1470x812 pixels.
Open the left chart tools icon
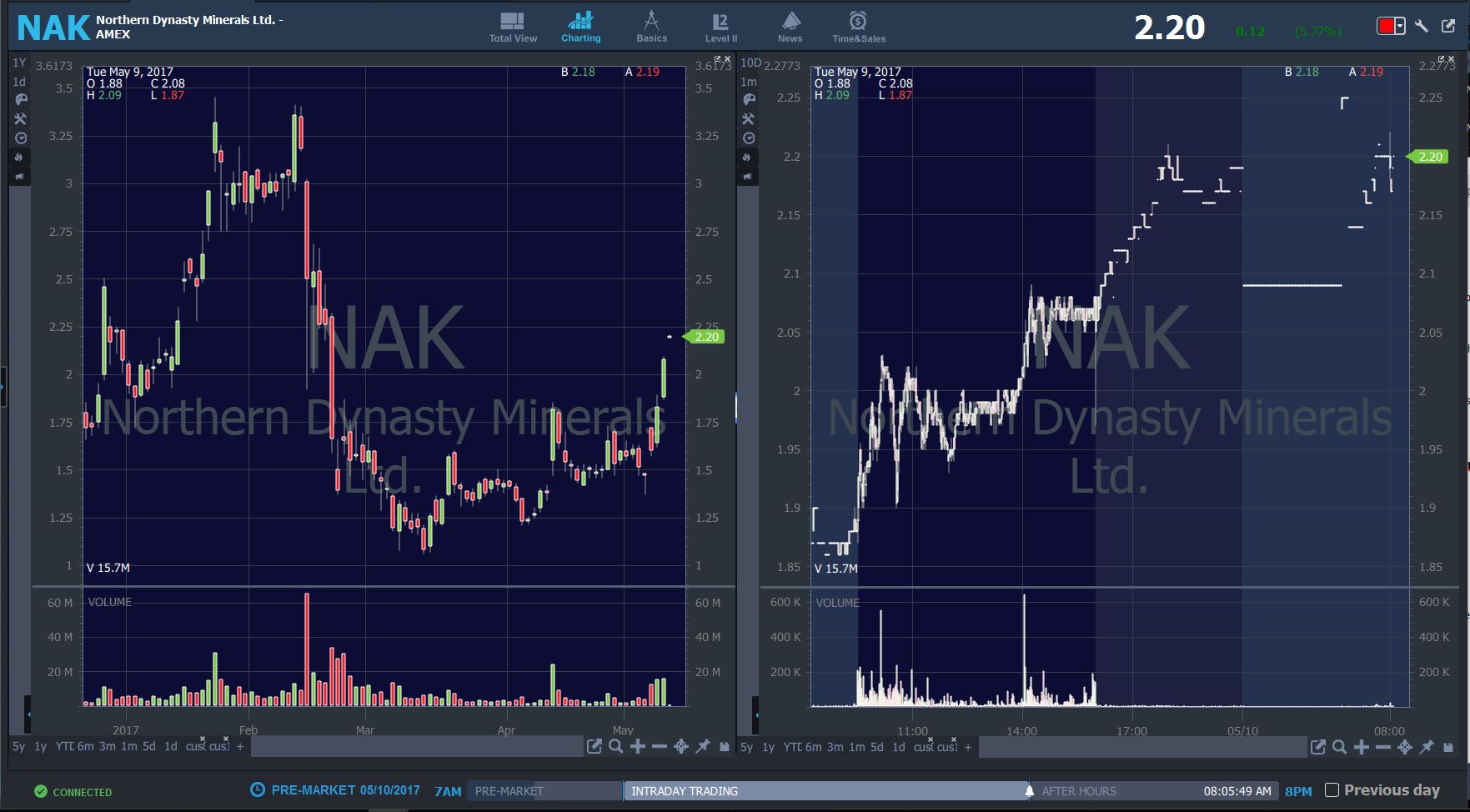coord(21,119)
